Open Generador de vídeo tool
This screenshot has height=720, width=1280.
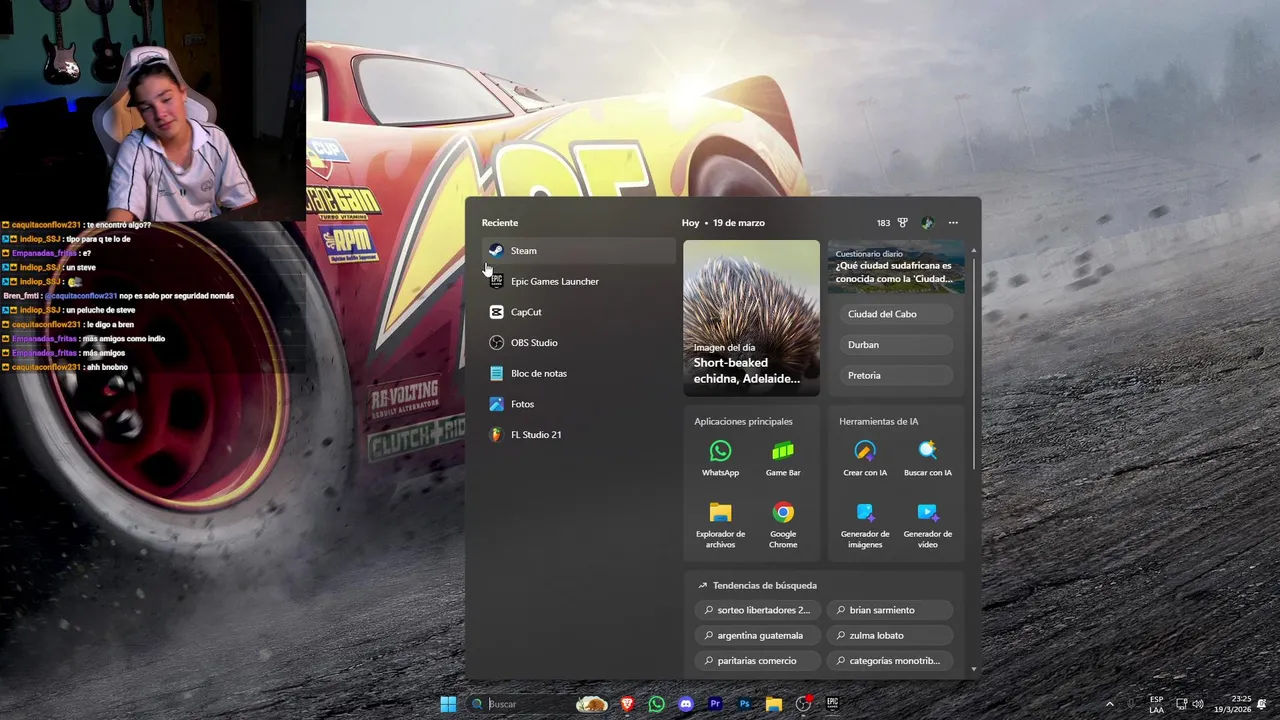[928, 525]
